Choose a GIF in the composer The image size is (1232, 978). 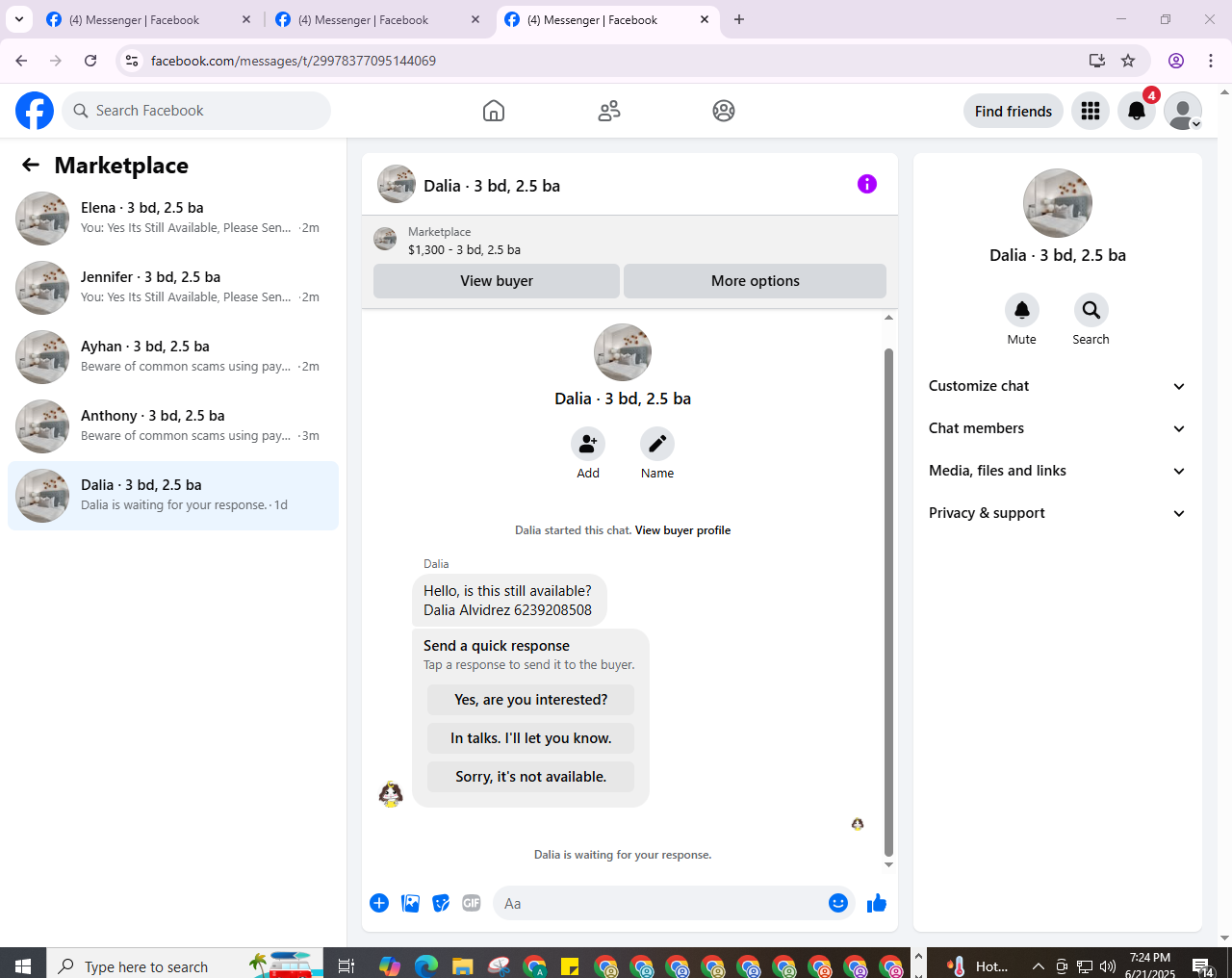(472, 903)
